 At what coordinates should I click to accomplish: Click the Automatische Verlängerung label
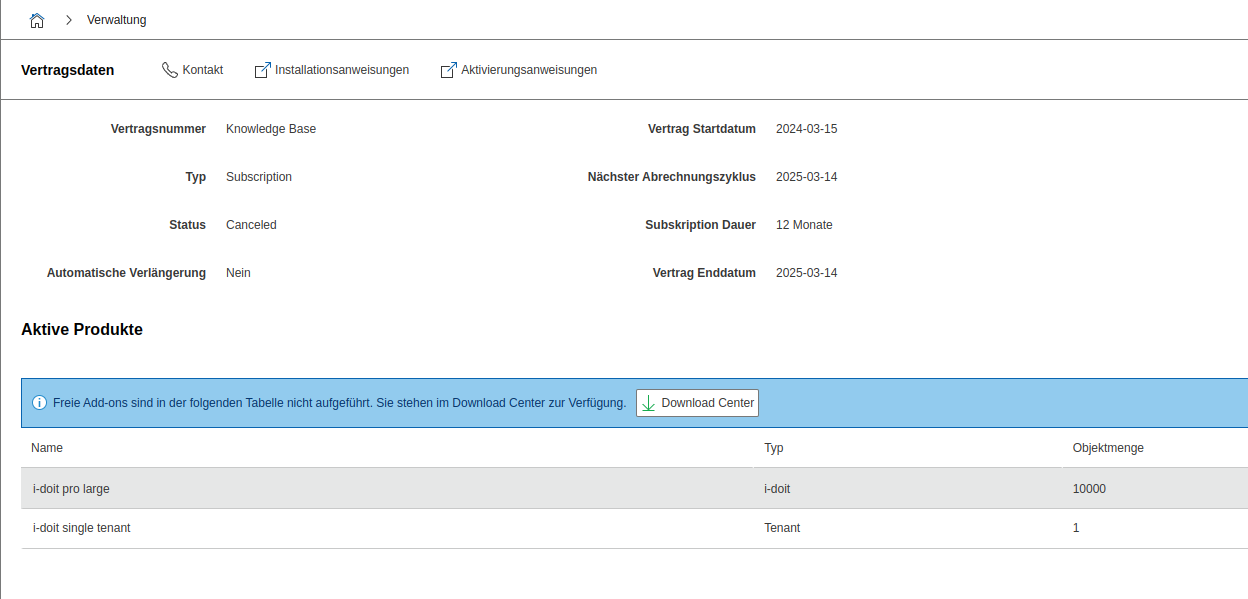[126, 273]
